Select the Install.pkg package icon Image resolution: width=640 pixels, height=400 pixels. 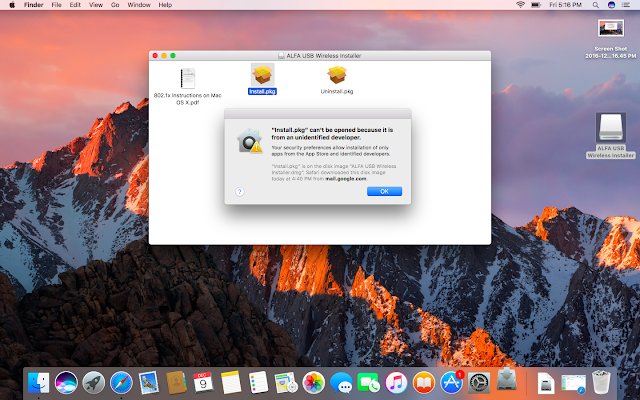pyautogui.click(x=263, y=75)
